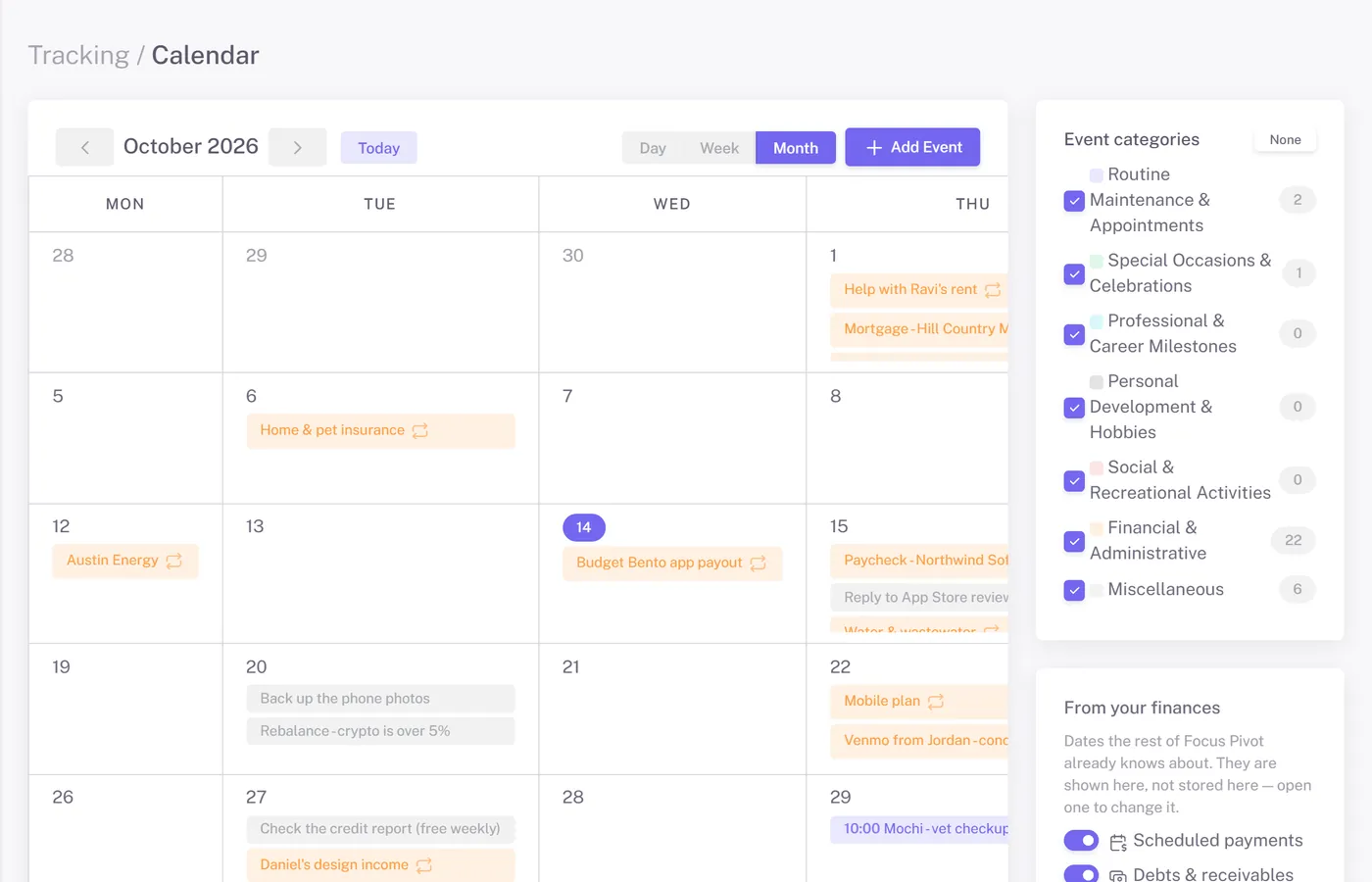Viewport: 1372px width, 882px height.
Task: Uncheck Routine Maintenance & Appointments category
Action: (1074, 201)
